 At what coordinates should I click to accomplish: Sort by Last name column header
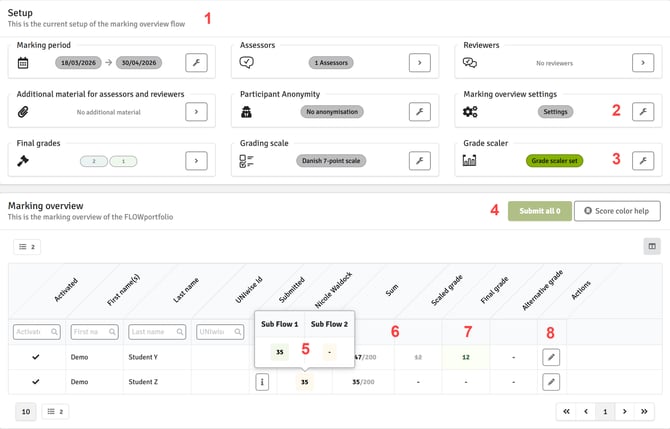[186, 290]
